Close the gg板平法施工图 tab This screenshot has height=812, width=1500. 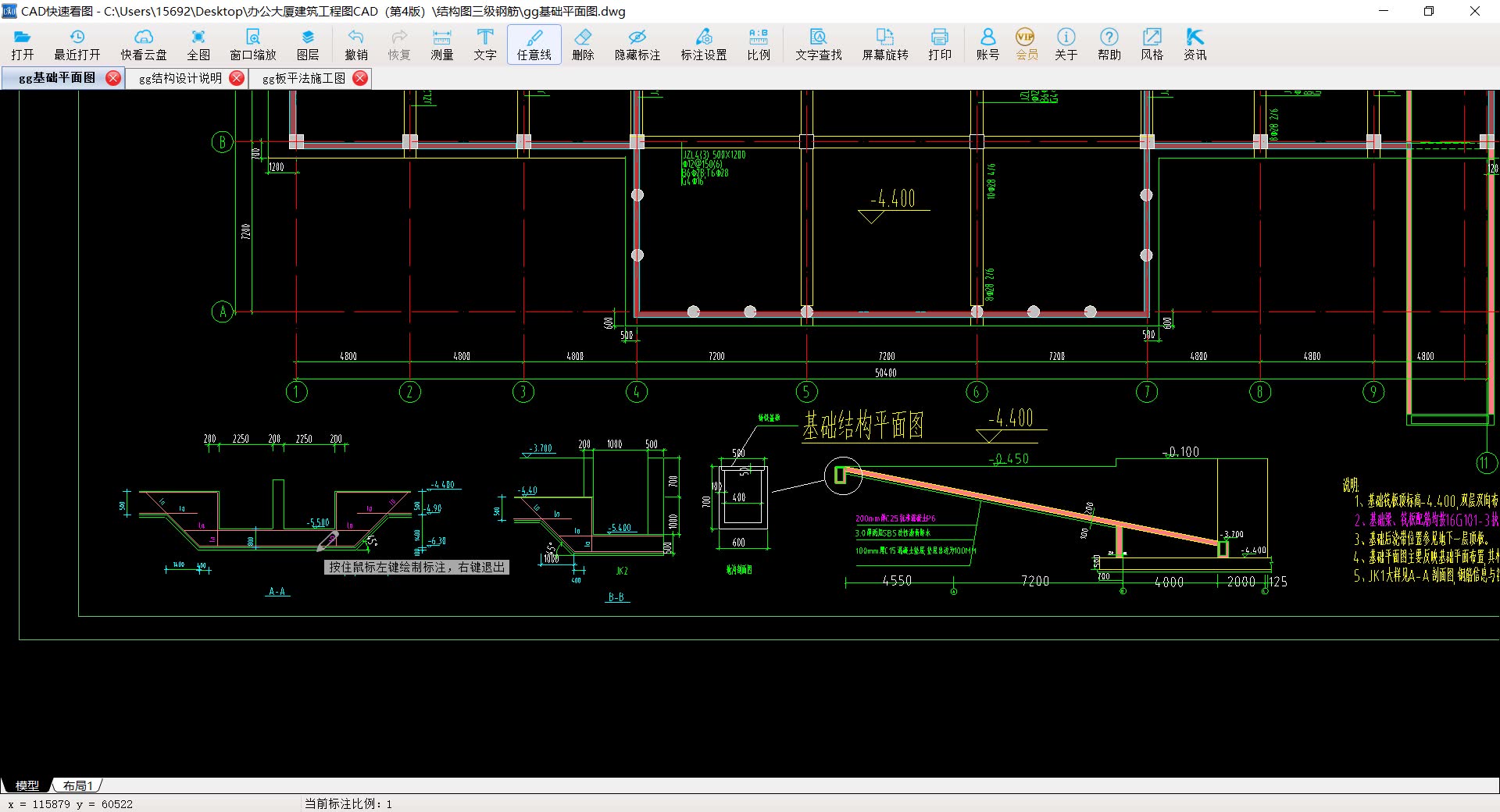click(360, 78)
